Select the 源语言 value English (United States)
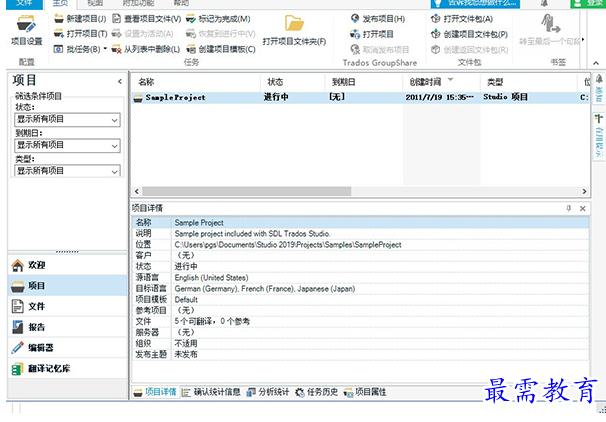Screen dimensions: 606x422 coord(211,277)
